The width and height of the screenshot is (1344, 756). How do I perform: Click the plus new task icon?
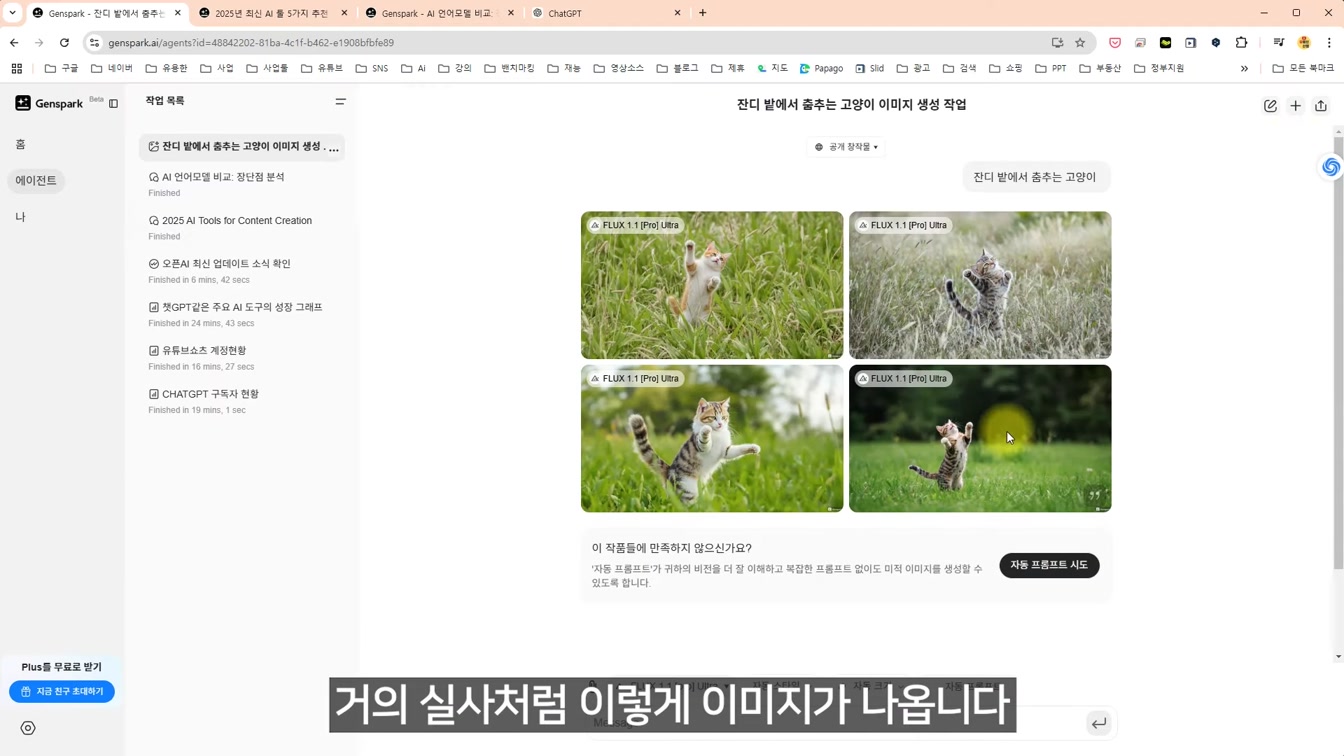coord(1295,106)
